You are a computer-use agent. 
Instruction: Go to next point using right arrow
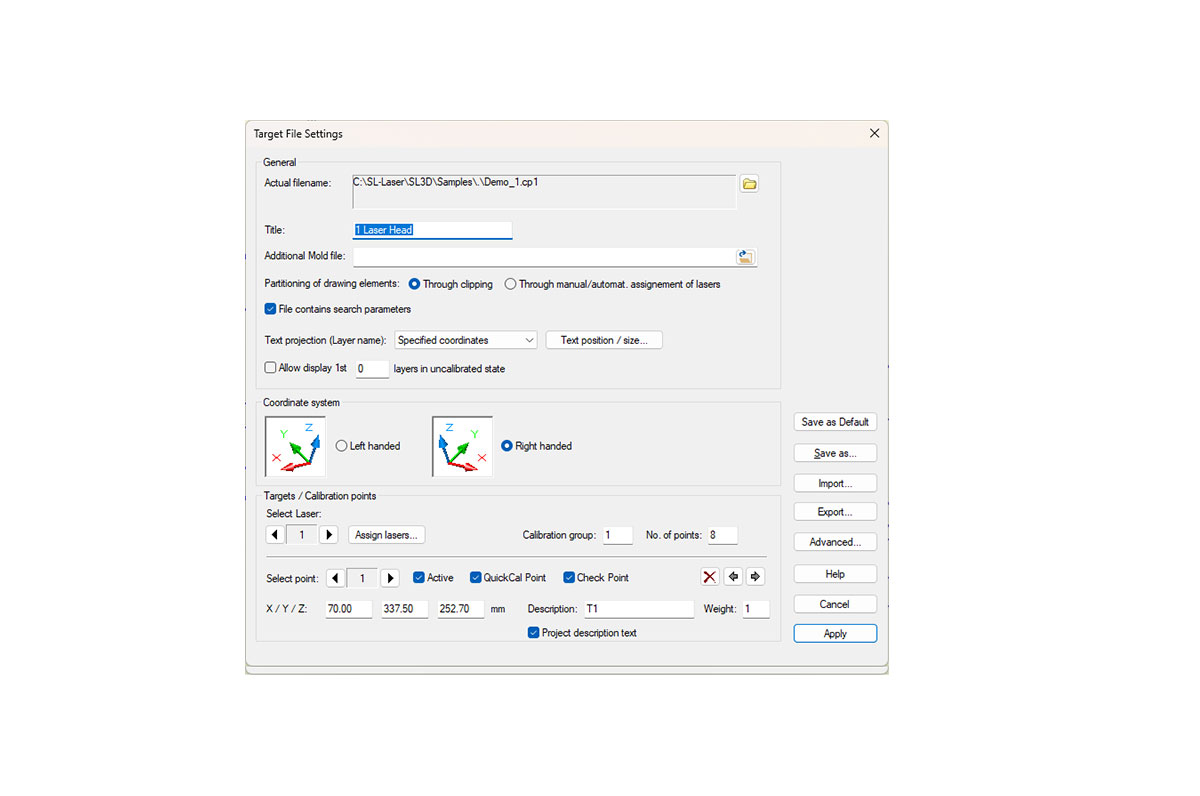[390, 578]
